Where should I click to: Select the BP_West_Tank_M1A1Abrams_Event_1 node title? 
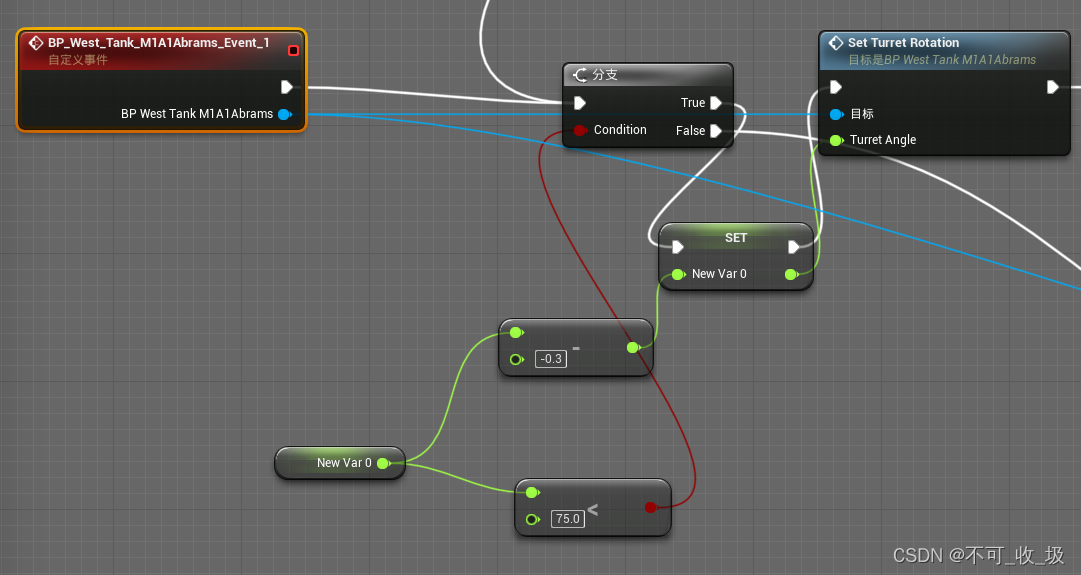click(159, 43)
